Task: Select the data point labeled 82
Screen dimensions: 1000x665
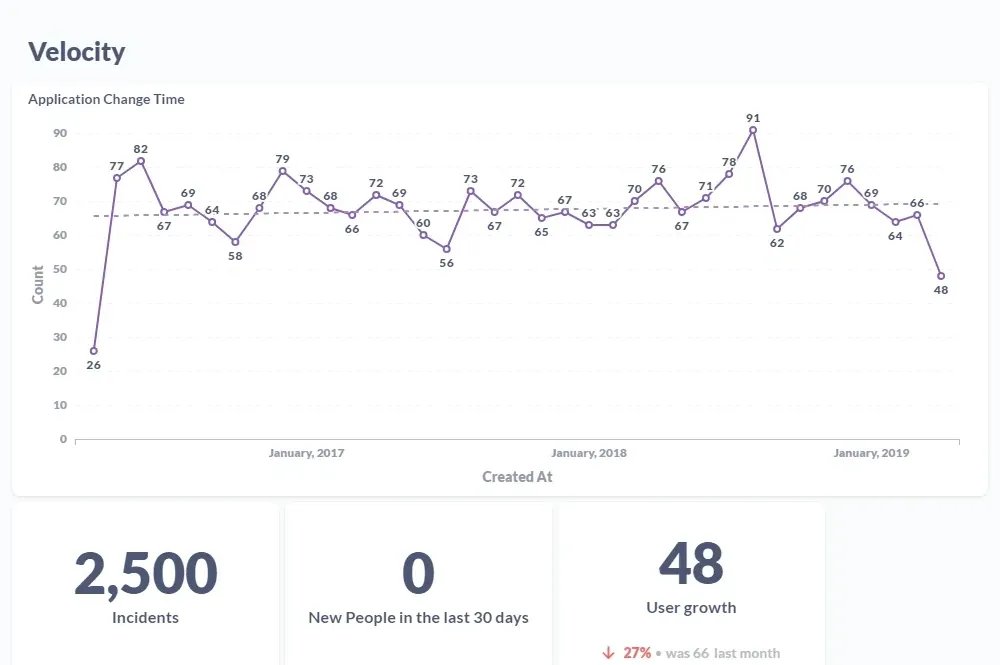Action: (141, 161)
